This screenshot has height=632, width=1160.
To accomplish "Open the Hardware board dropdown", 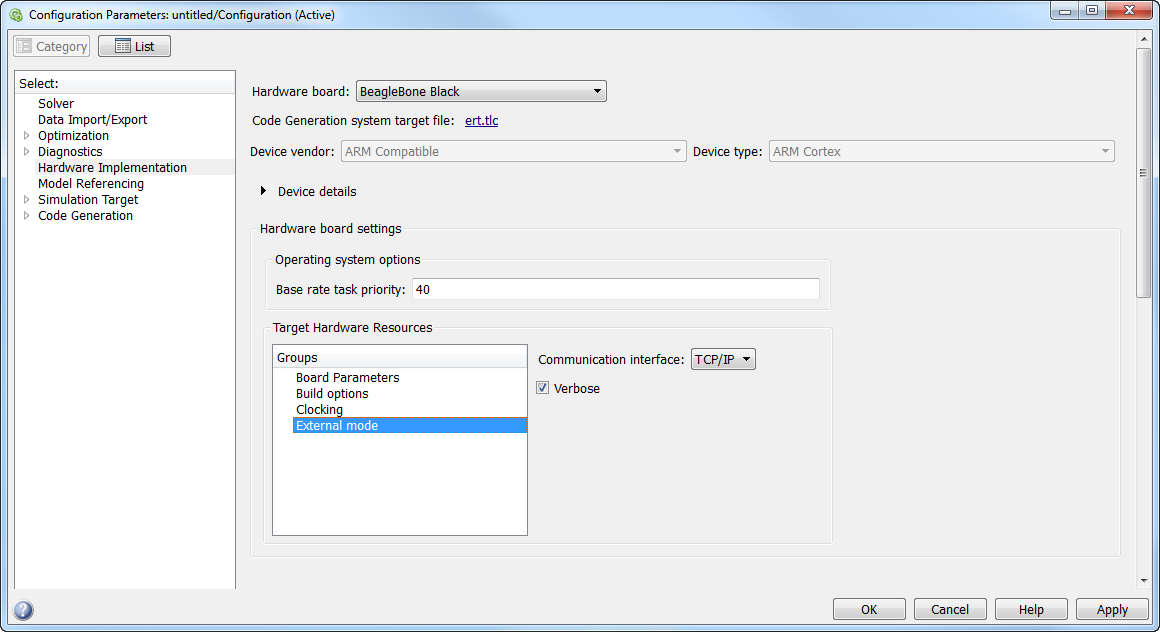I will [x=481, y=91].
